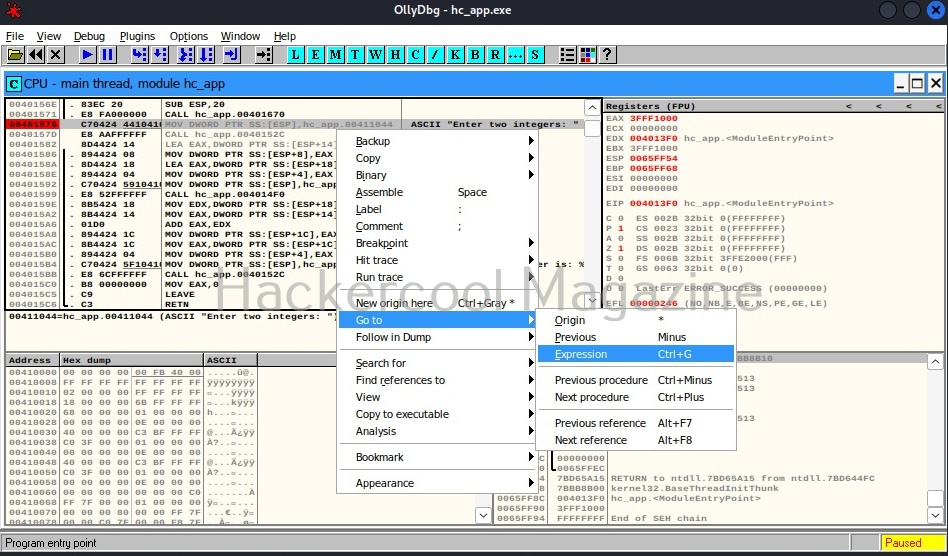Expand Copy to executable submenu
Image resolution: width=948 pixels, height=556 pixels.
pos(437,414)
